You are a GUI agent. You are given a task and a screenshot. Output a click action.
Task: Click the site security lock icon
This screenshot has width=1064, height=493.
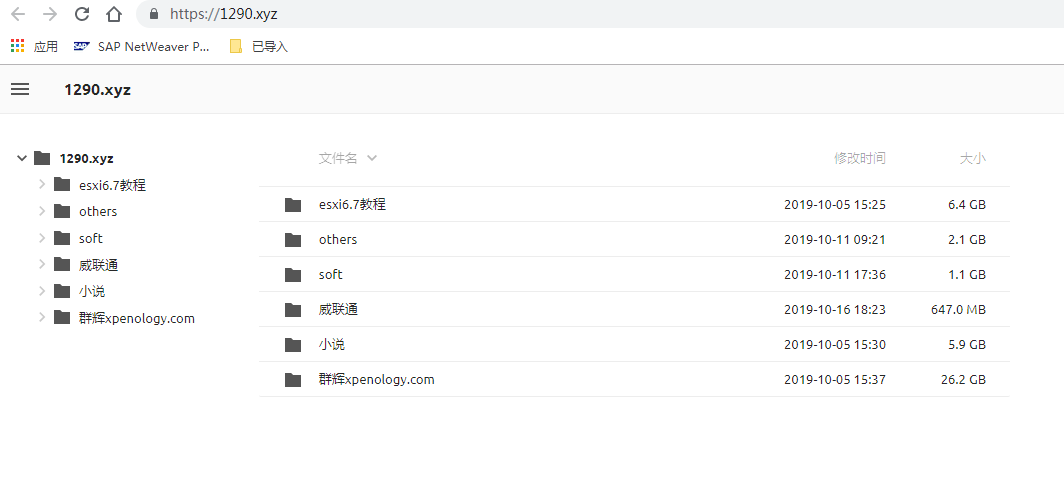(x=153, y=14)
